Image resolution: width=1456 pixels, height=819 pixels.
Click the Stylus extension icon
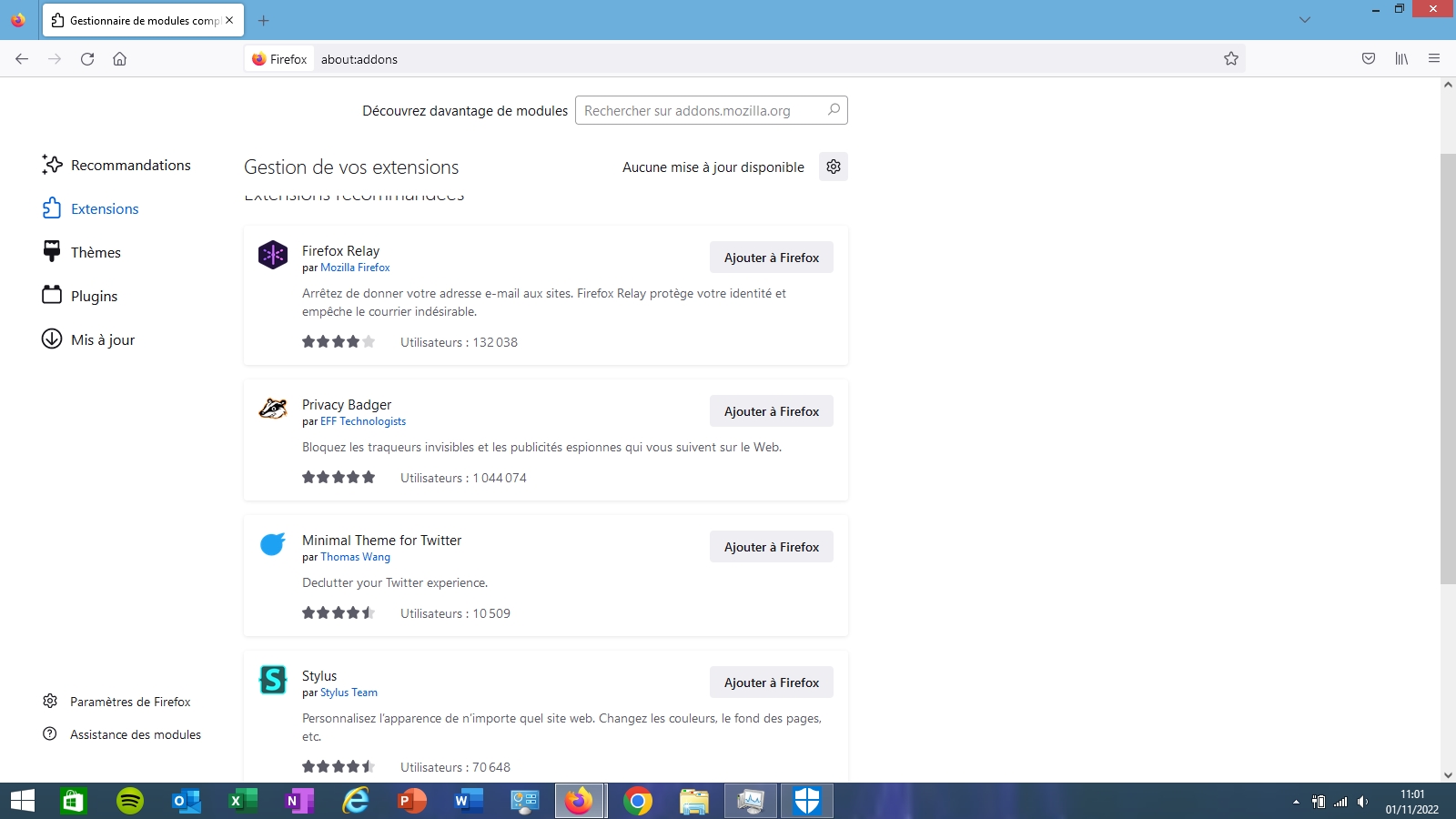click(x=273, y=680)
